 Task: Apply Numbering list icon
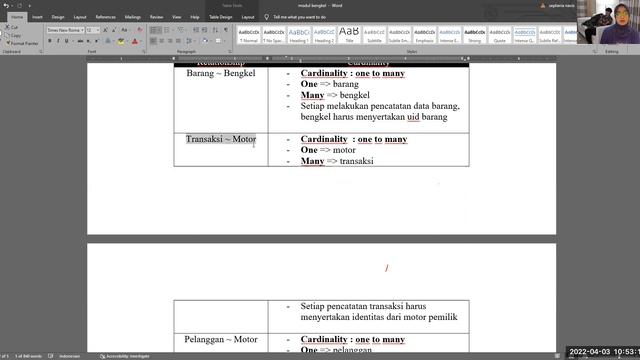pyautogui.click(x=167, y=30)
